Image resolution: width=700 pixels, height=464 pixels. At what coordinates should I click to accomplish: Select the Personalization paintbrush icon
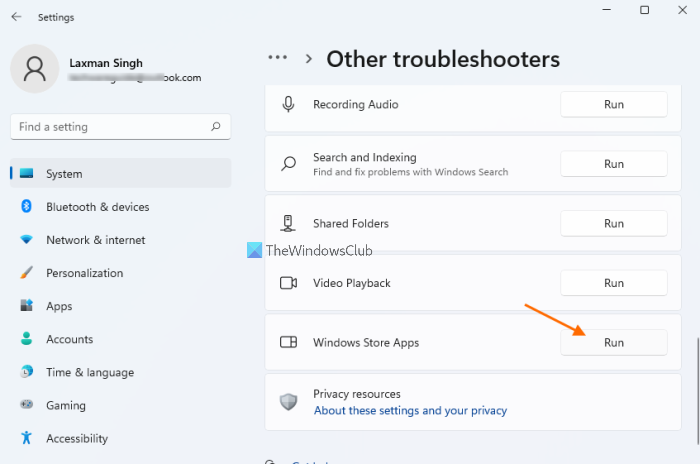click(x=26, y=273)
